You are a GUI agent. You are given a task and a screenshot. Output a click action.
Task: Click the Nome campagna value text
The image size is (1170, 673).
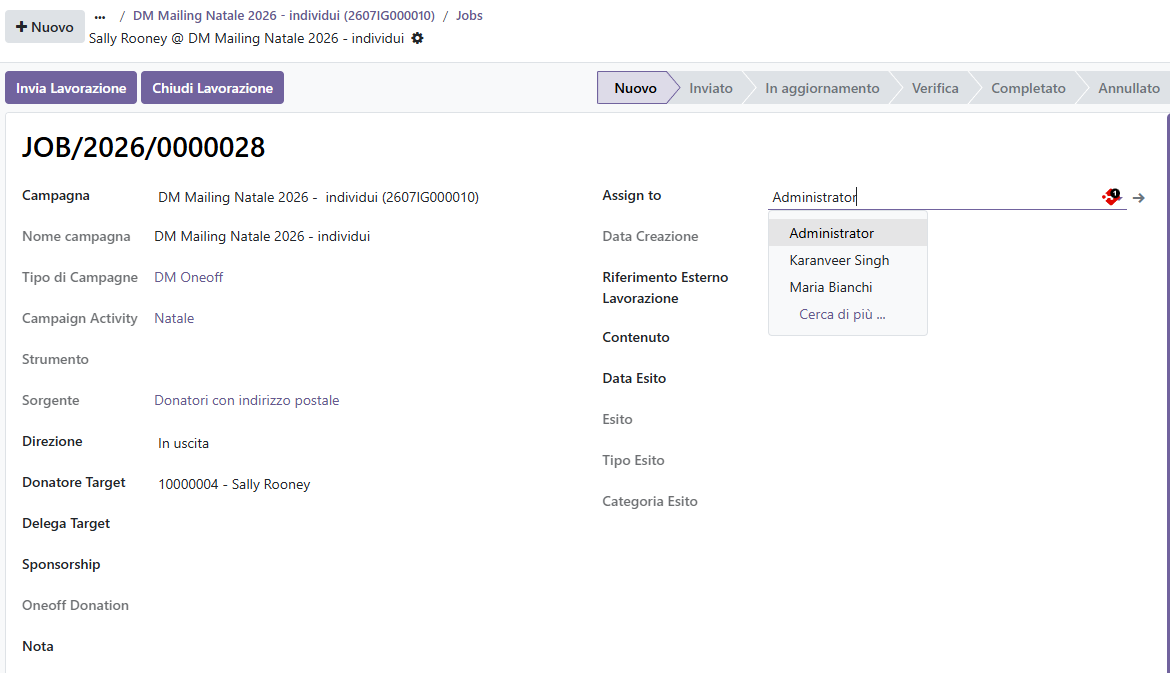click(262, 237)
